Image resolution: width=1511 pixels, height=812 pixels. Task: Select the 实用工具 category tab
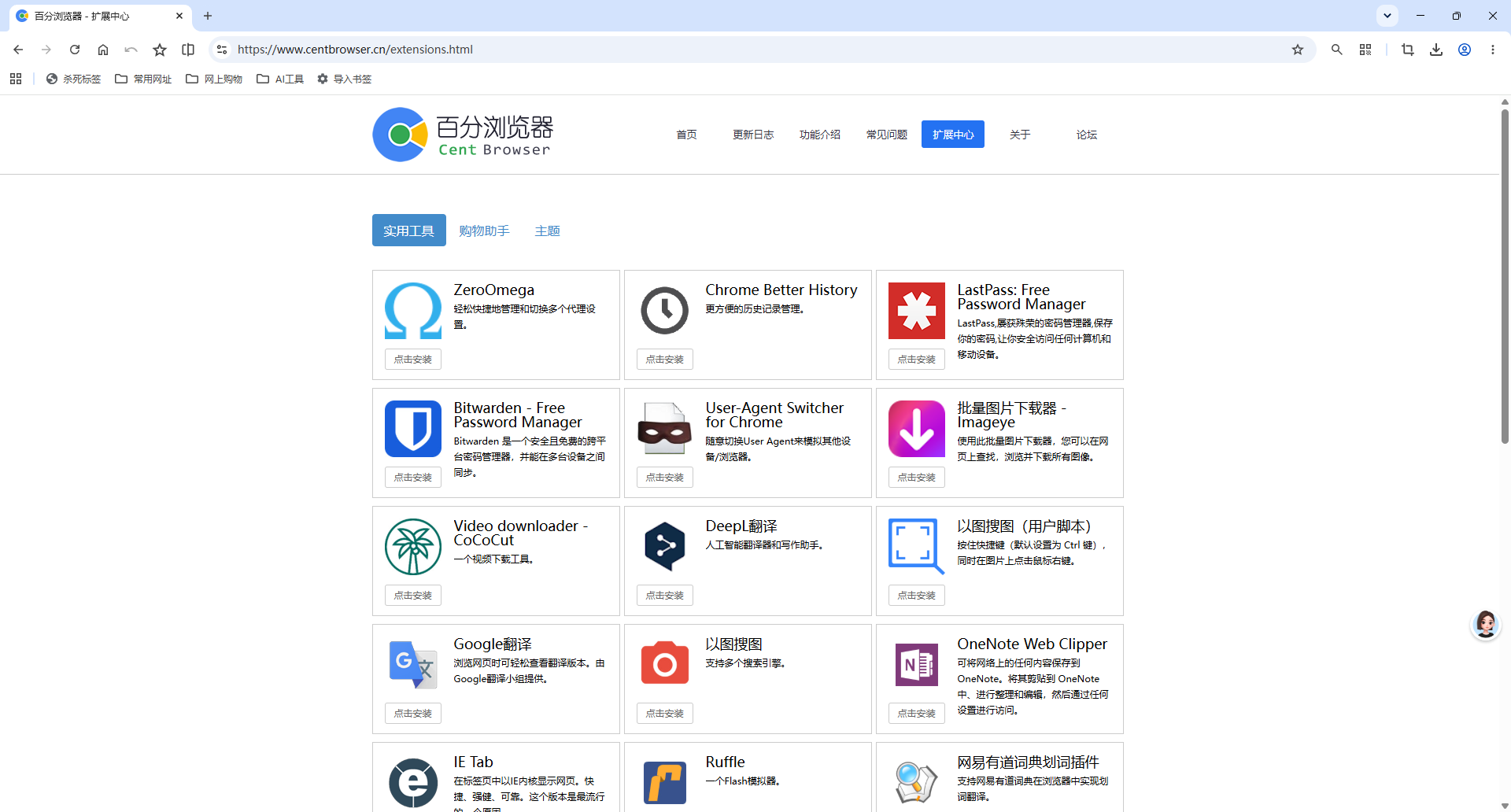coord(409,231)
